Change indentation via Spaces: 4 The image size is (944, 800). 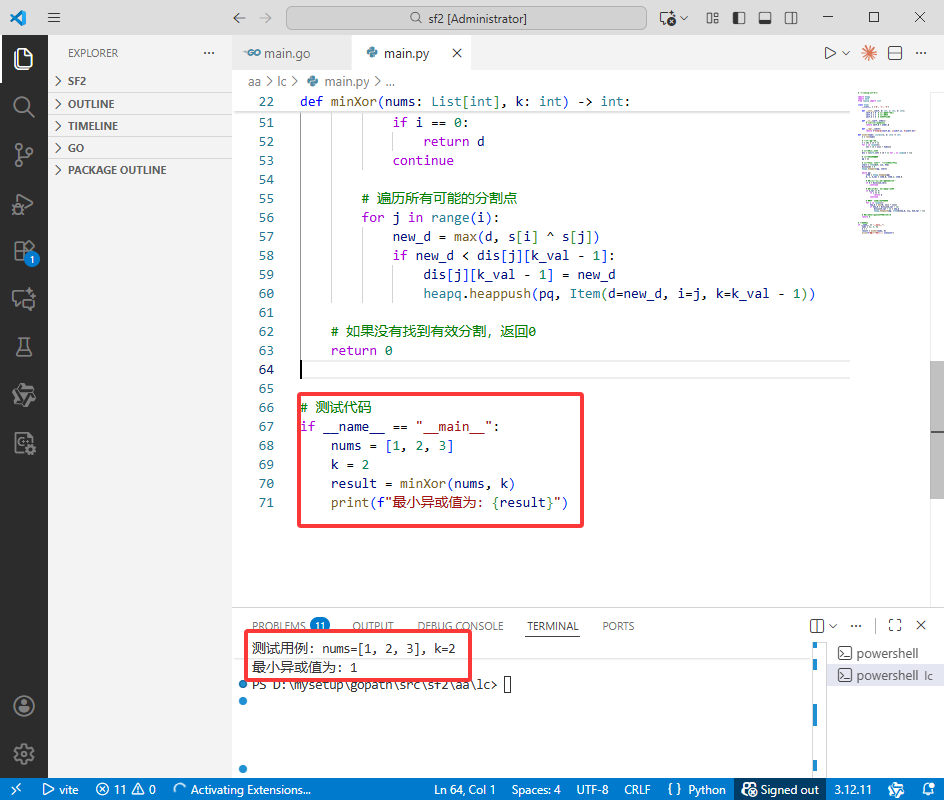pos(536,789)
